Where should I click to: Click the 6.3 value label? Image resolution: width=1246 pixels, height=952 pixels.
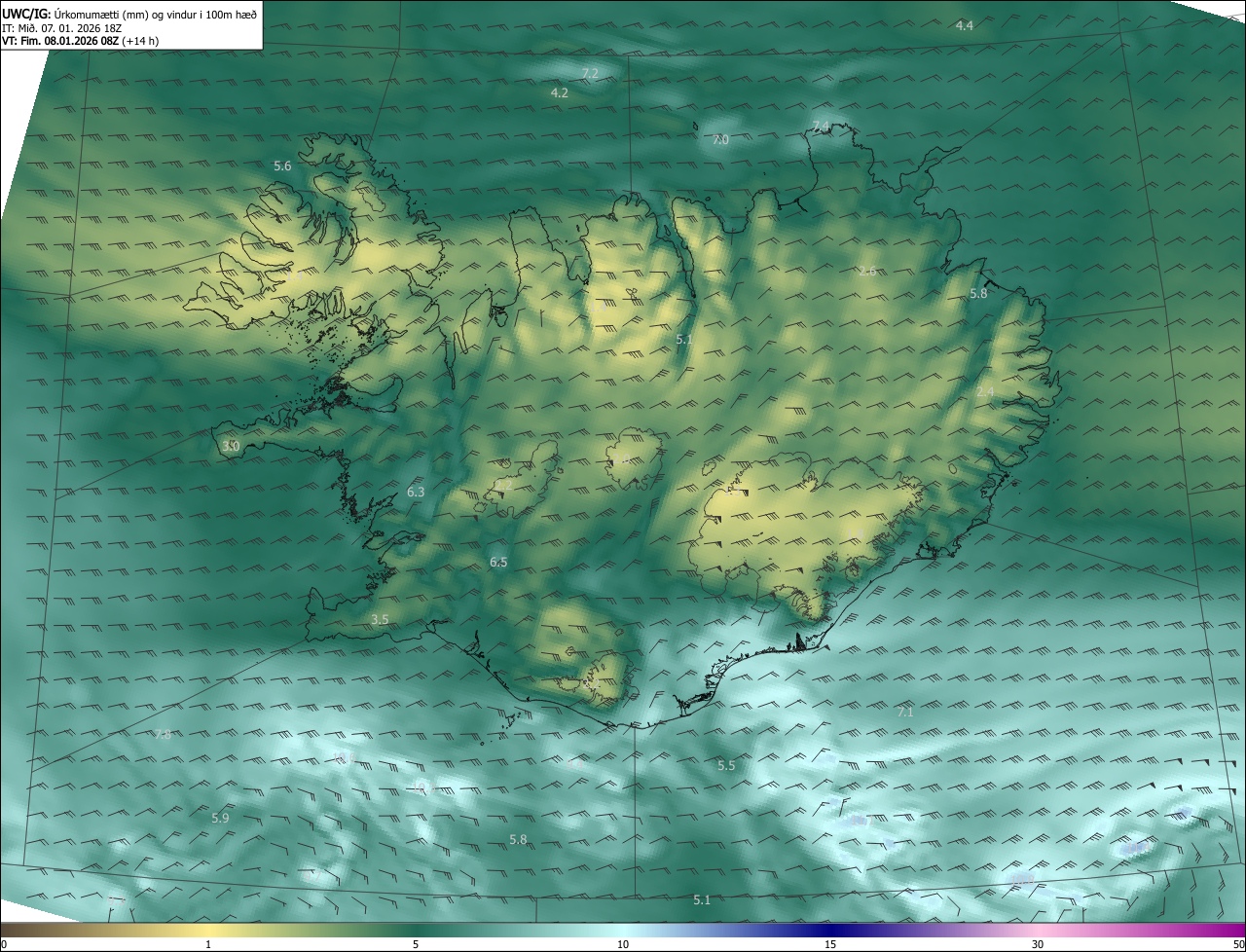[x=416, y=493]
